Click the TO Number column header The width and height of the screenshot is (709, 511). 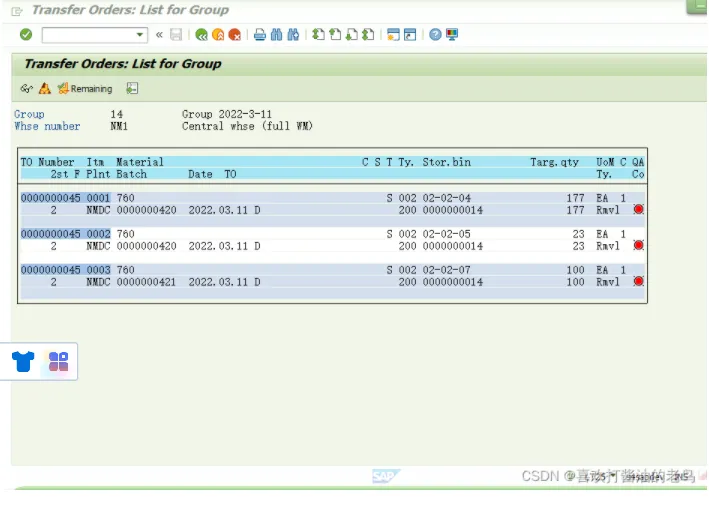[47, 162]
